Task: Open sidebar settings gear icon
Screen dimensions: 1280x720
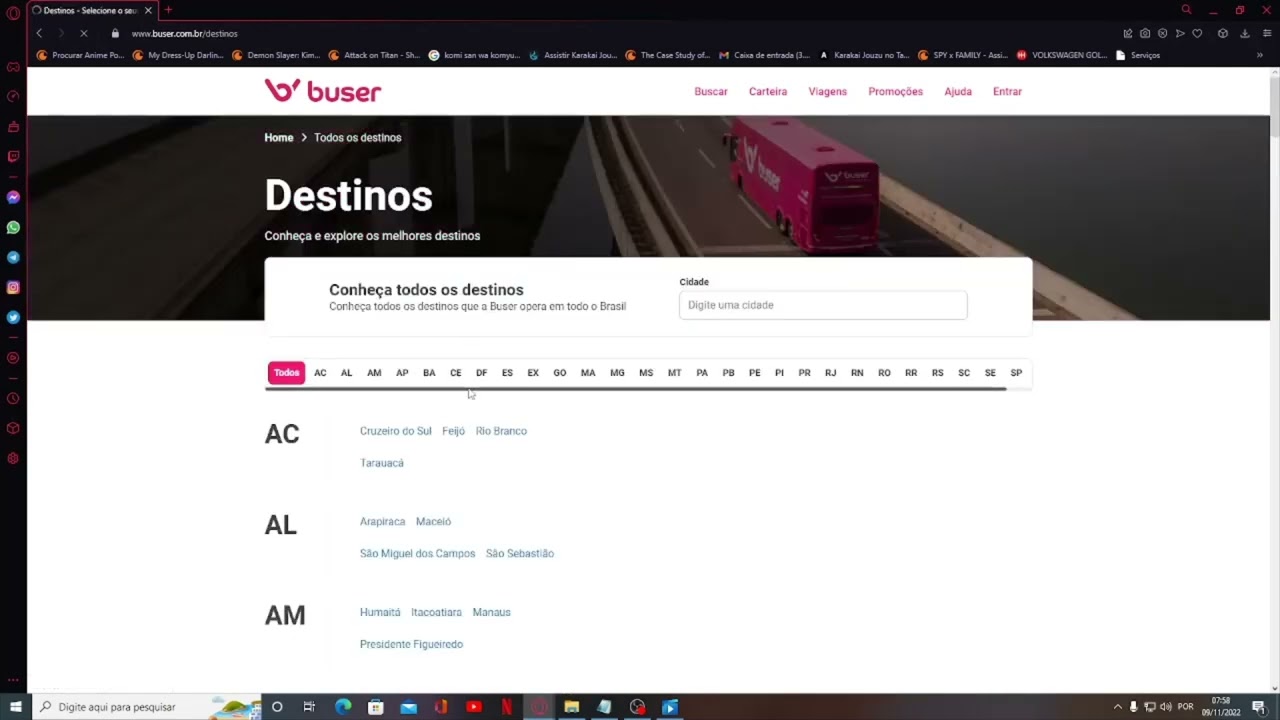Action: [x=13, y=458]
